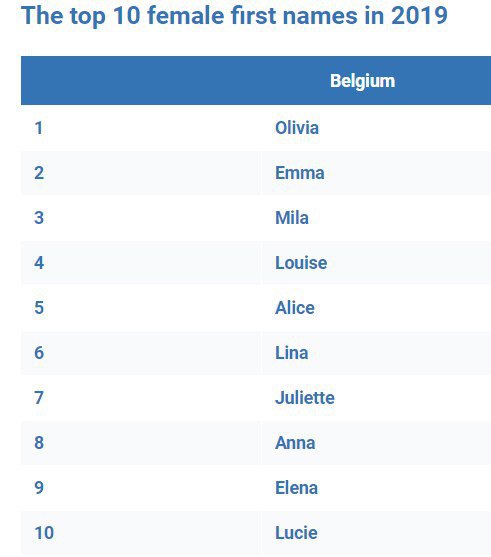The height and width of the screenshot is (557, 491).
Task: Click rank number 9 cell
Action: pos(141,488)
